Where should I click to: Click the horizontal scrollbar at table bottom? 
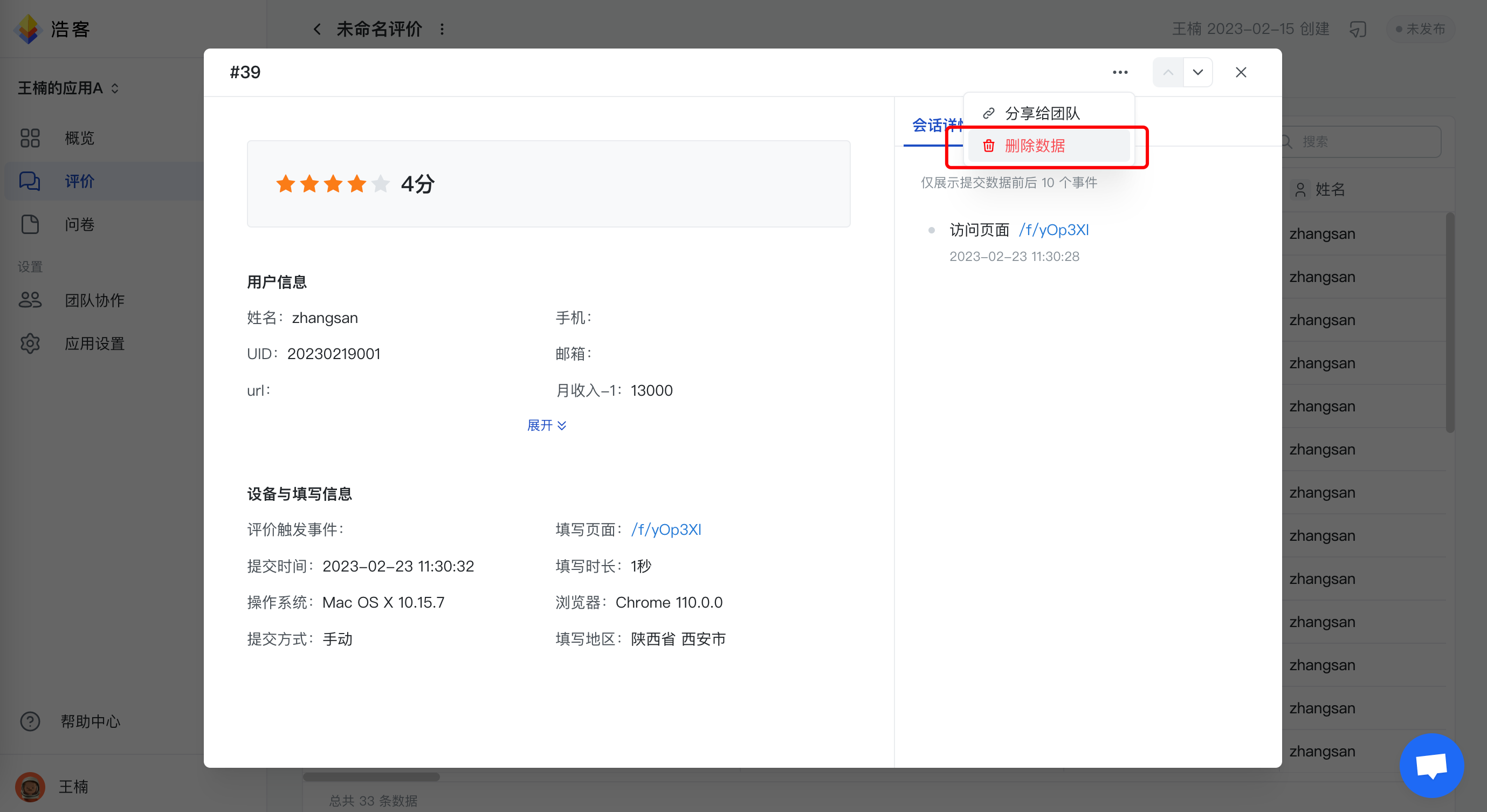(371, 777)
